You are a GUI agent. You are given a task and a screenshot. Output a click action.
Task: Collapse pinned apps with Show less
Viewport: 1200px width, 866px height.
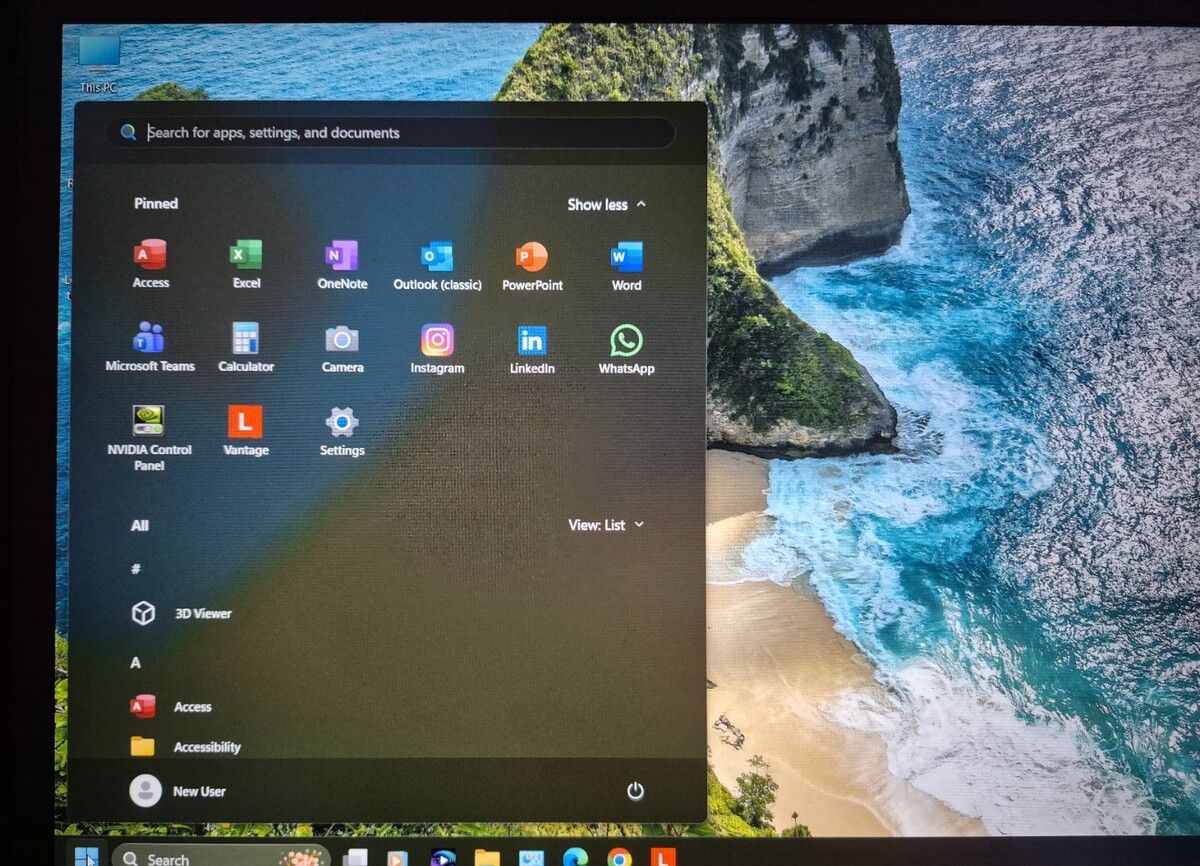click(x=606, y=205)
